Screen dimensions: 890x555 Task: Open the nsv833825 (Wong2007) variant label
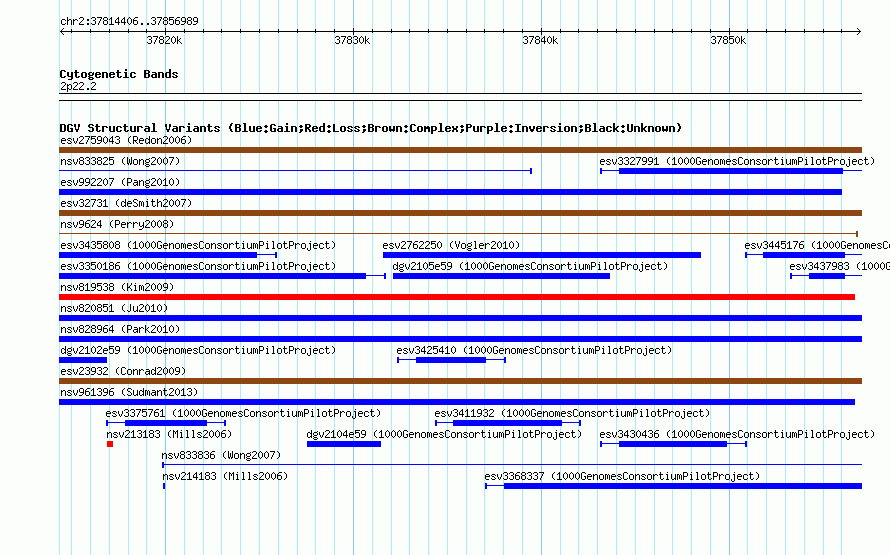coord(120,161)
